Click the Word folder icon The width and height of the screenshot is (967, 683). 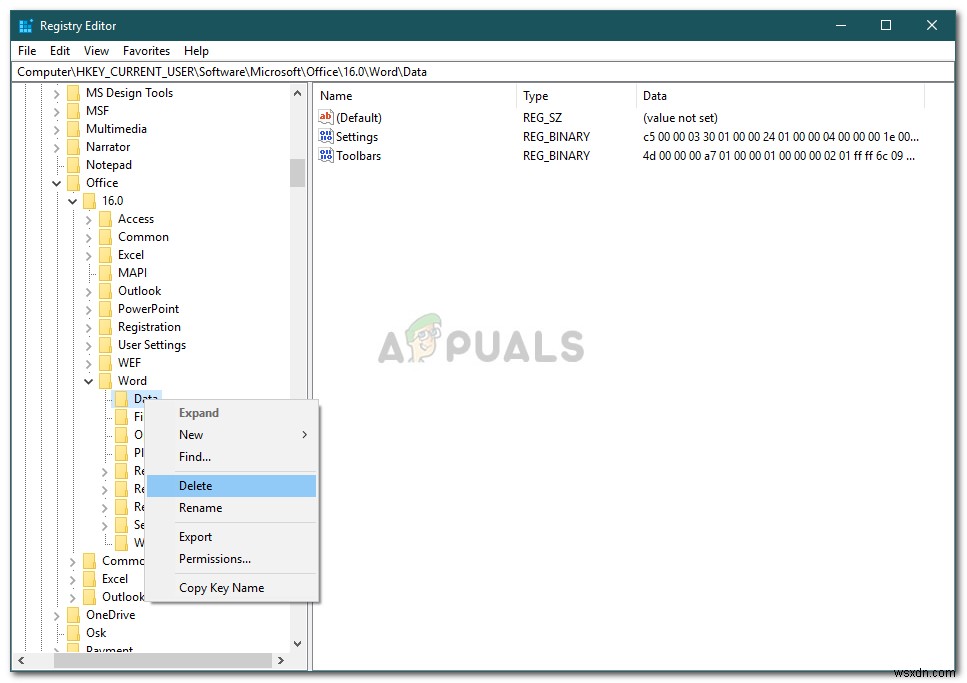(105, 381)
